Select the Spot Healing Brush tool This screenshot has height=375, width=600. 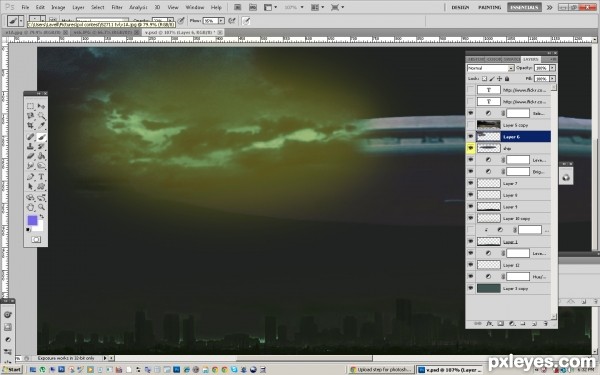[30, 137]
